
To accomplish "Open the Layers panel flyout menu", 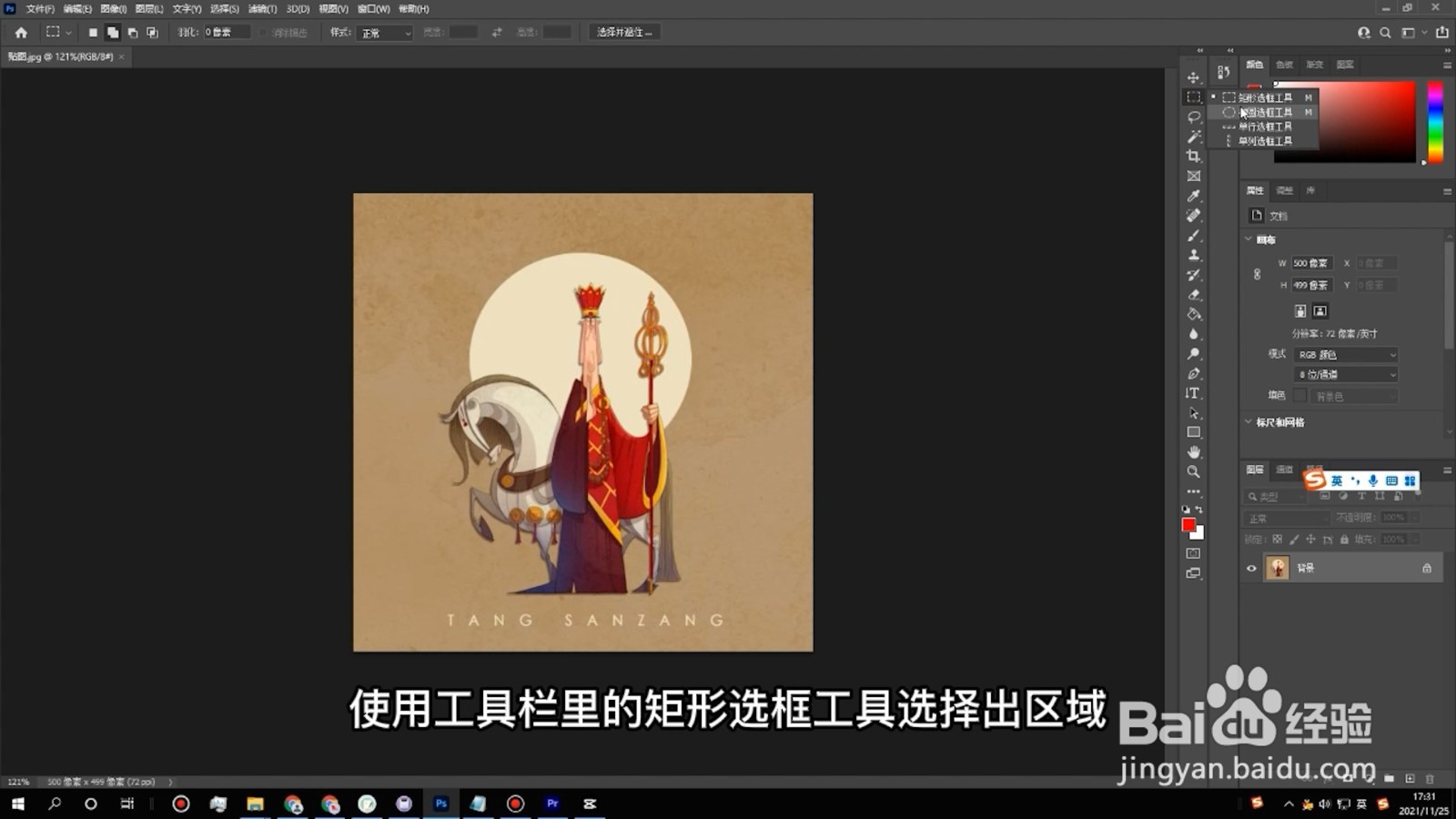I will click(1447, 470).
